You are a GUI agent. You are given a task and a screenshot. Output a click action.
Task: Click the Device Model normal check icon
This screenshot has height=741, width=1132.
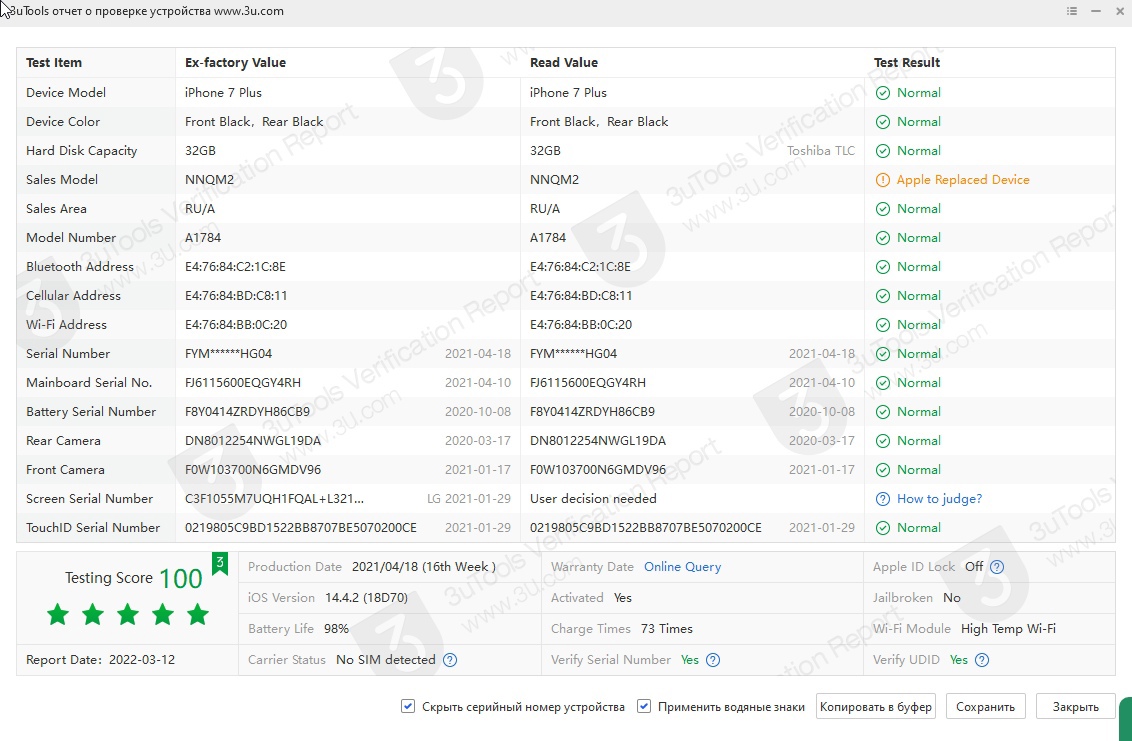pyautogui.click(x=882, y=93)
